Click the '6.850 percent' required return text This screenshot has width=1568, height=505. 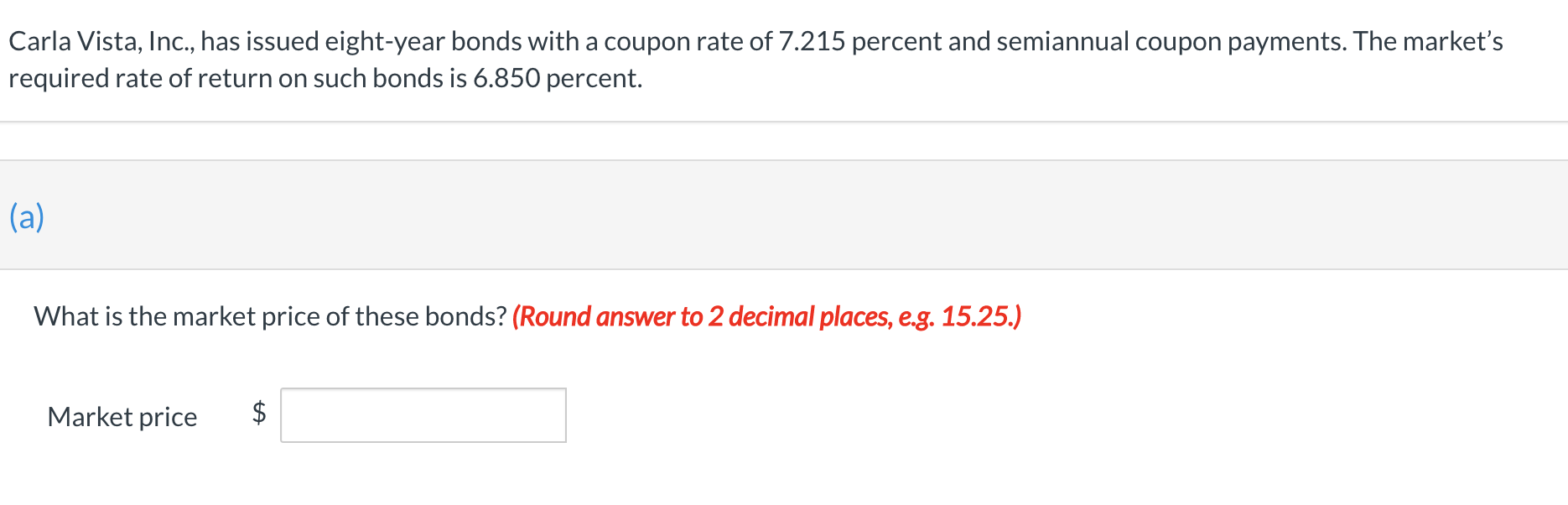(x=558, y=78)
